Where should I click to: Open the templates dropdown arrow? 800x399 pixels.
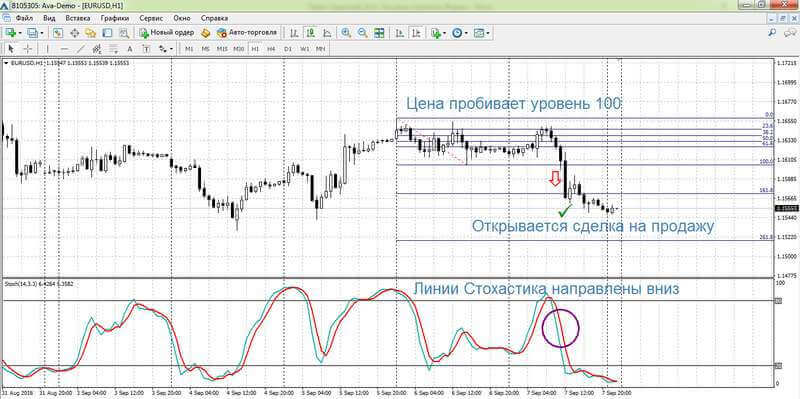click(488, 33)
